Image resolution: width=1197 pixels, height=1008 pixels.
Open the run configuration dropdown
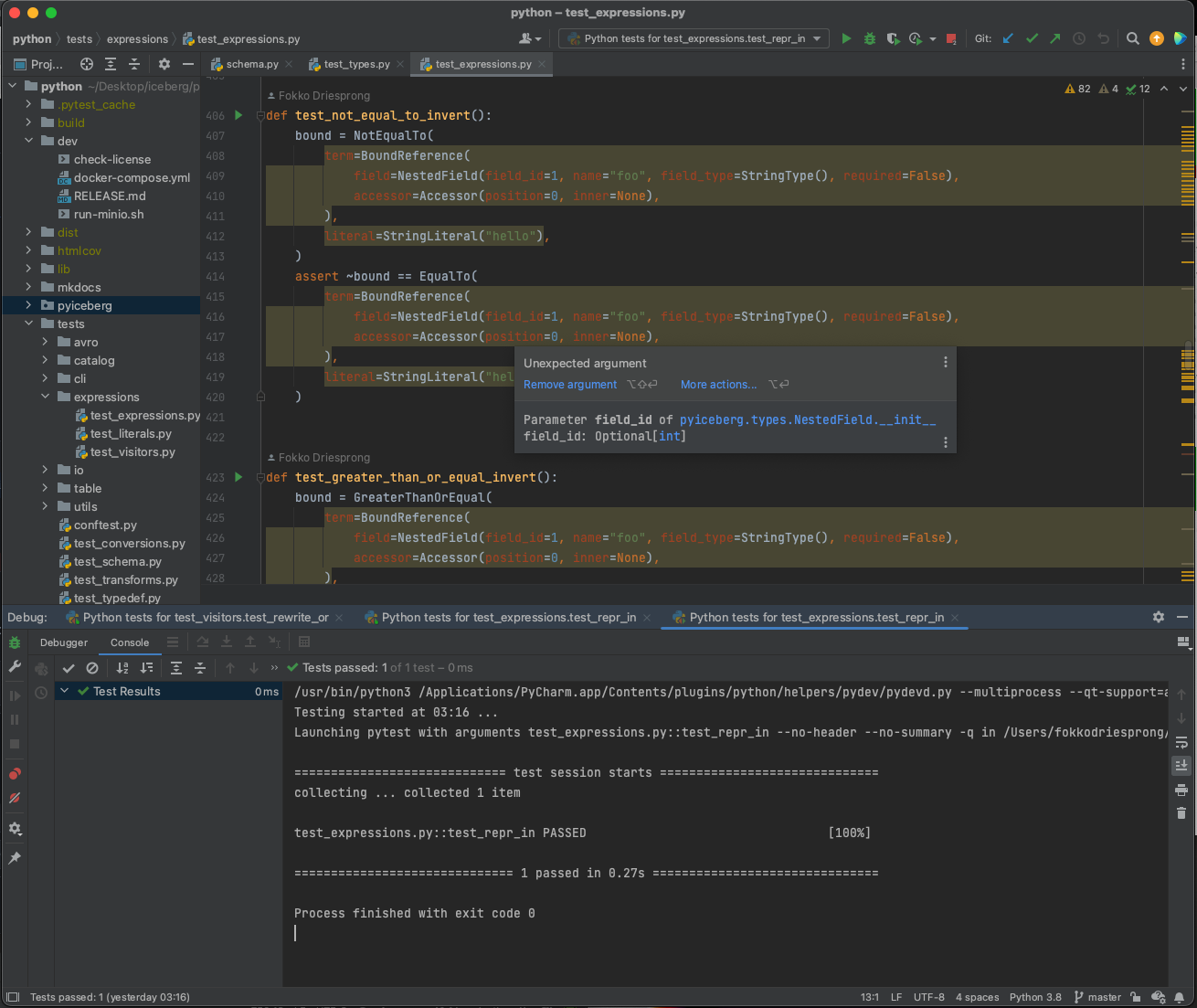[694, 38]
